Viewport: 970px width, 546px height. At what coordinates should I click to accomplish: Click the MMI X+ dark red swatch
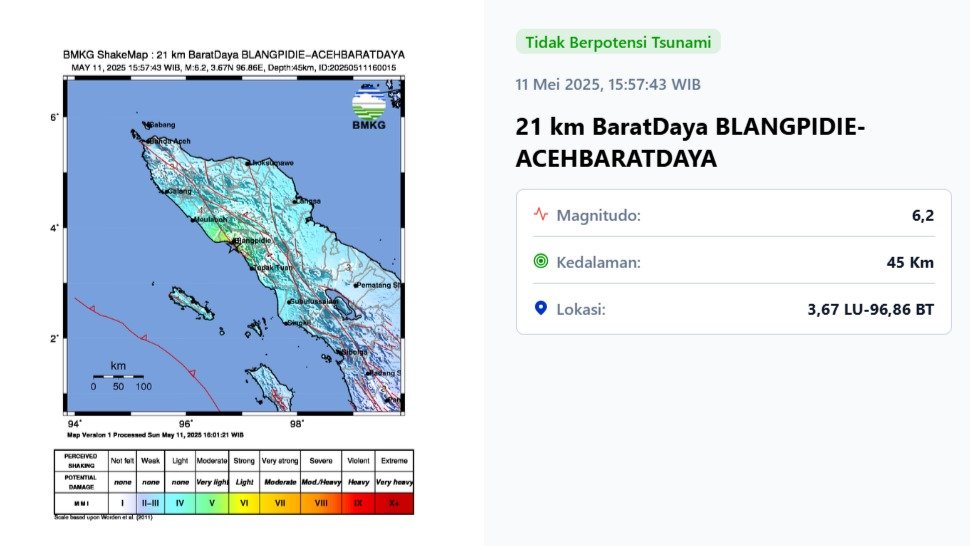pos(394,503)
